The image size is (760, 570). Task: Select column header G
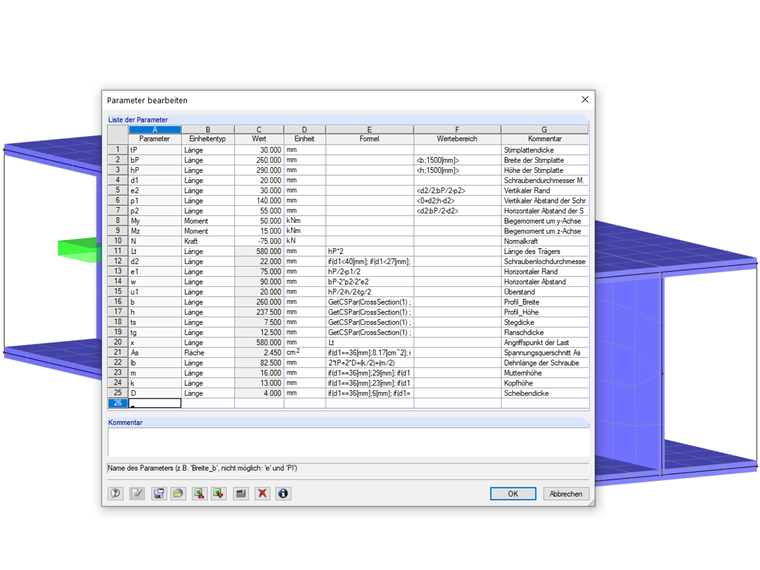[545, 129]
